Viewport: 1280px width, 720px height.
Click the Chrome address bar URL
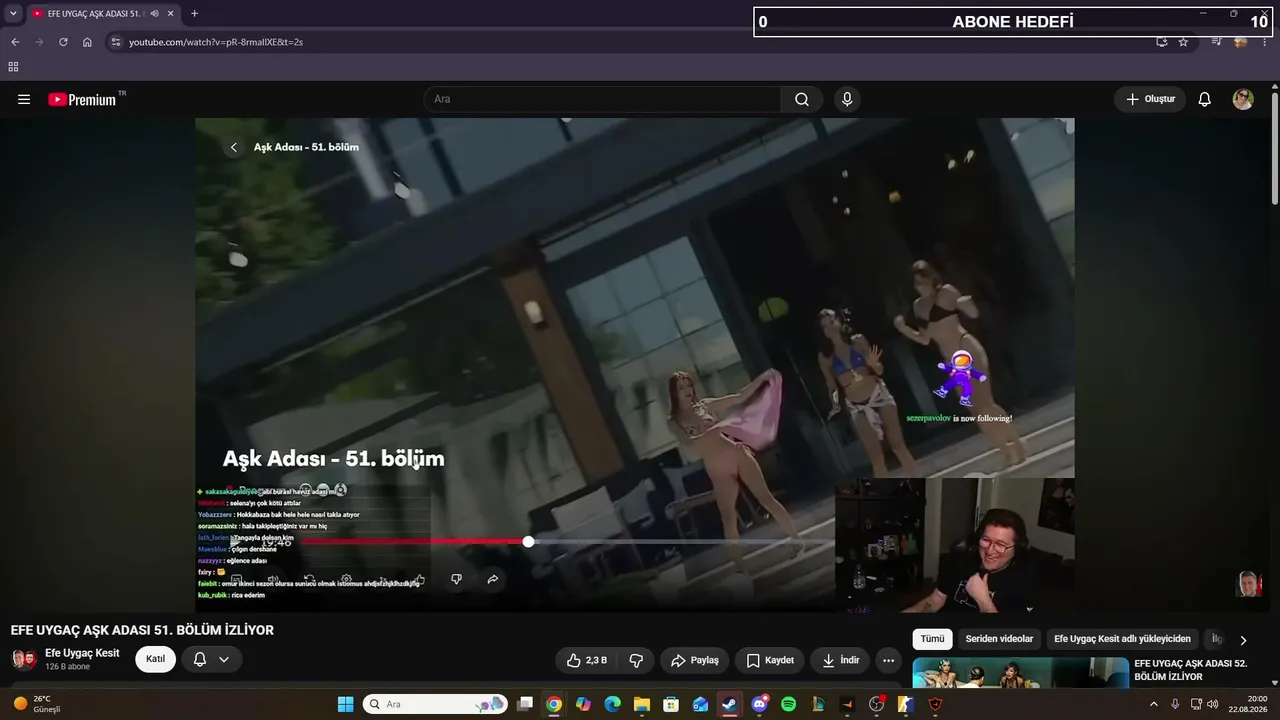click(216, 42)
